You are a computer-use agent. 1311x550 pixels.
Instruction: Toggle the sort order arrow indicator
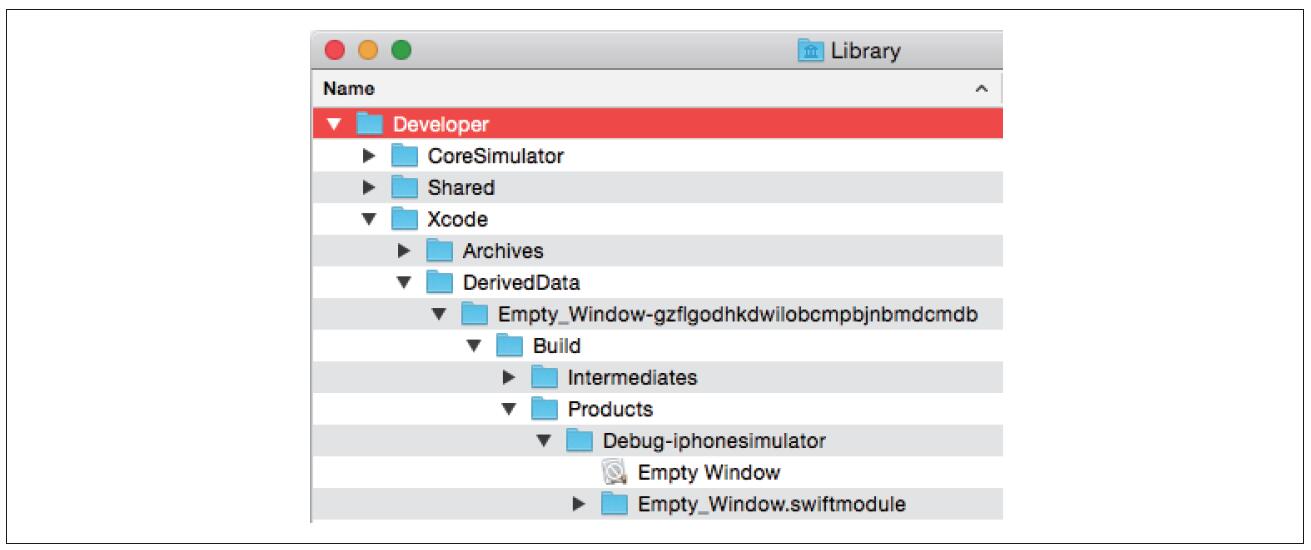point(981,89)
